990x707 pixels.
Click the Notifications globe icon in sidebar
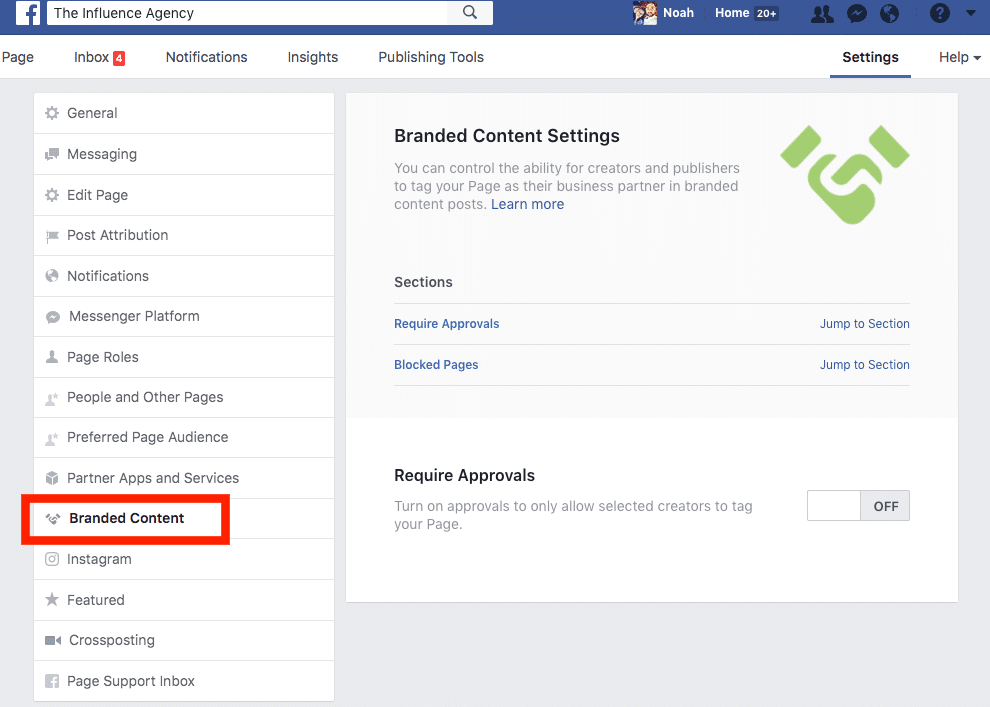(x=52, y=276)
